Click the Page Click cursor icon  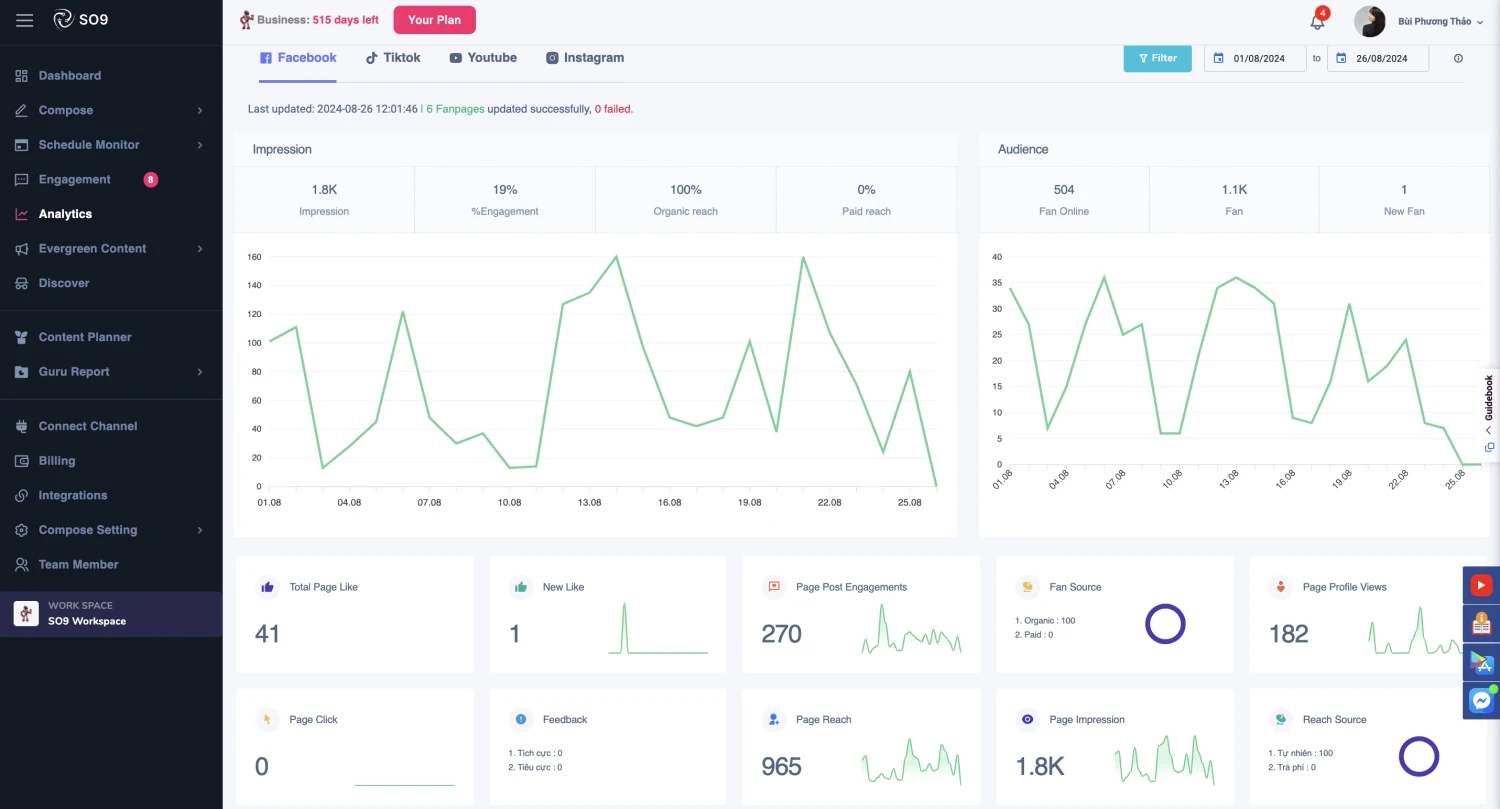268,719
